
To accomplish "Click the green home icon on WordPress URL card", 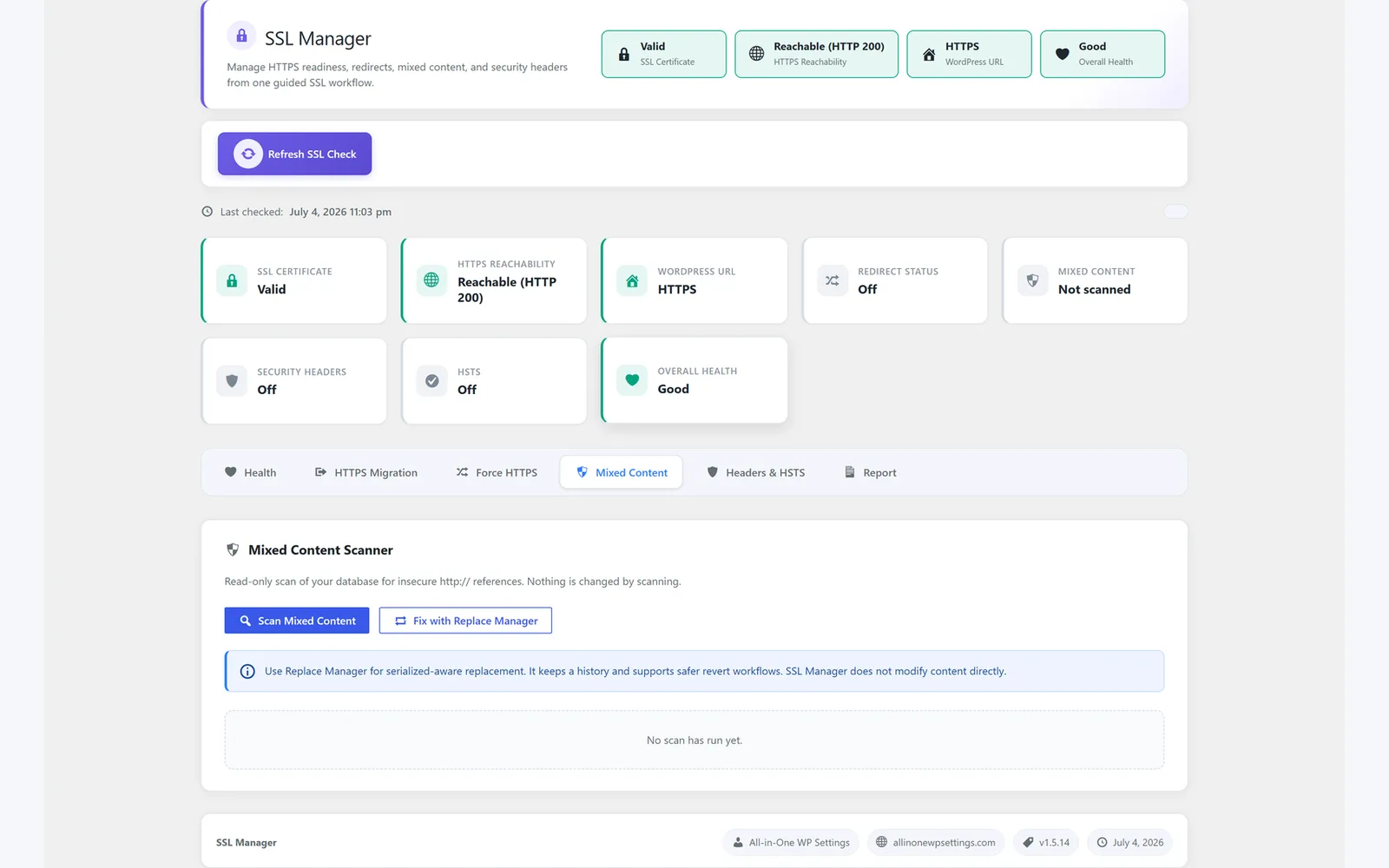I will coord(632,280).
